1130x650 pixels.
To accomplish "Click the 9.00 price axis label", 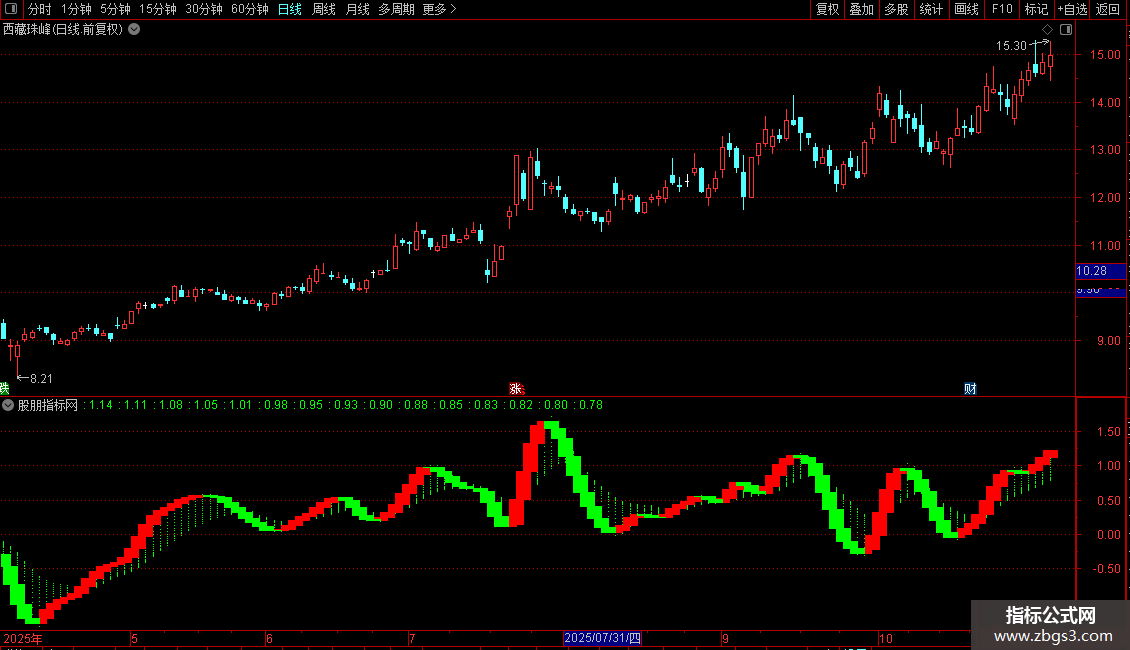I will (1108, 341).
